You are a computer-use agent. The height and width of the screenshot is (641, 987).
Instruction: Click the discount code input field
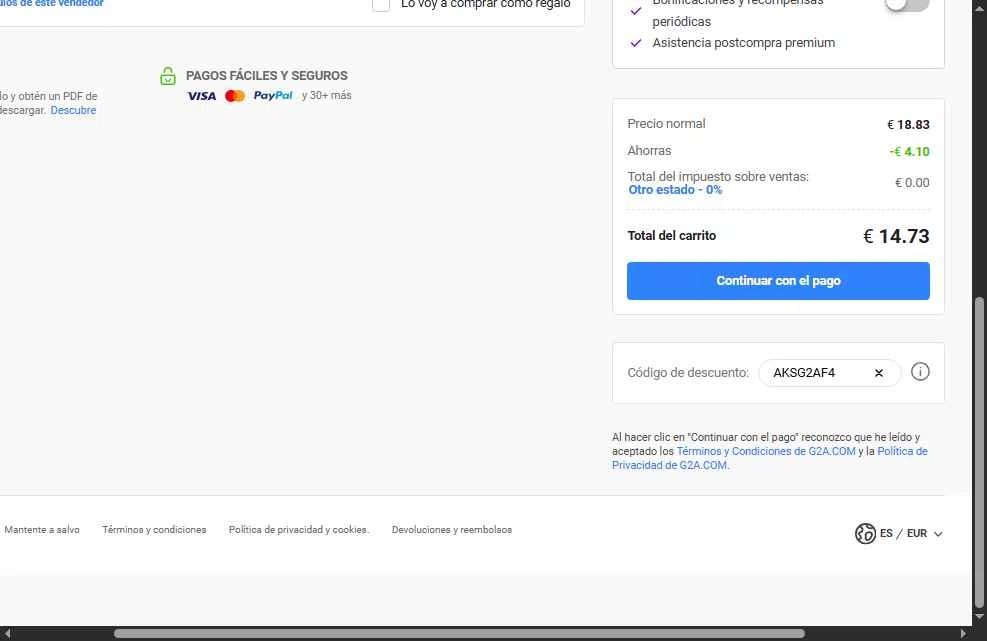click(830, 373)
